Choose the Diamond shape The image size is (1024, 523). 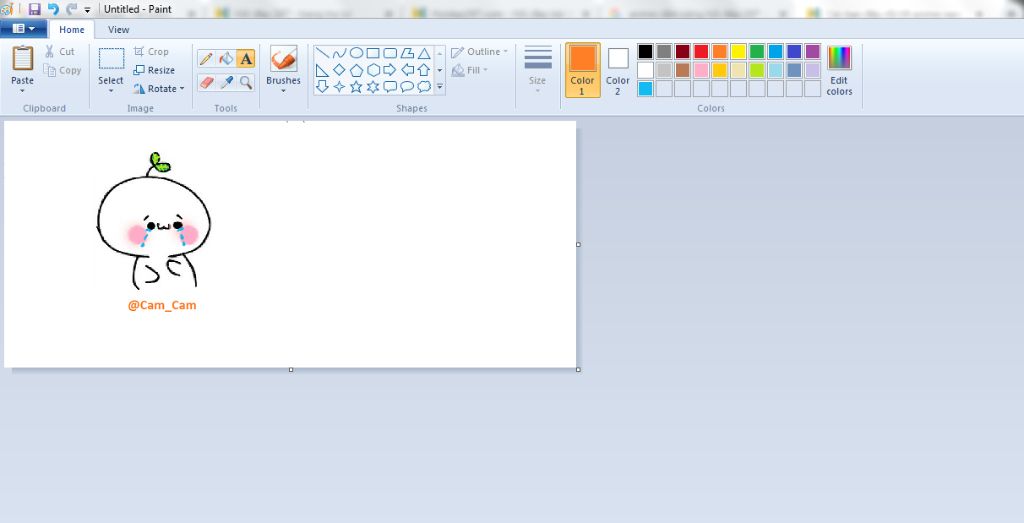pos(339,70)
